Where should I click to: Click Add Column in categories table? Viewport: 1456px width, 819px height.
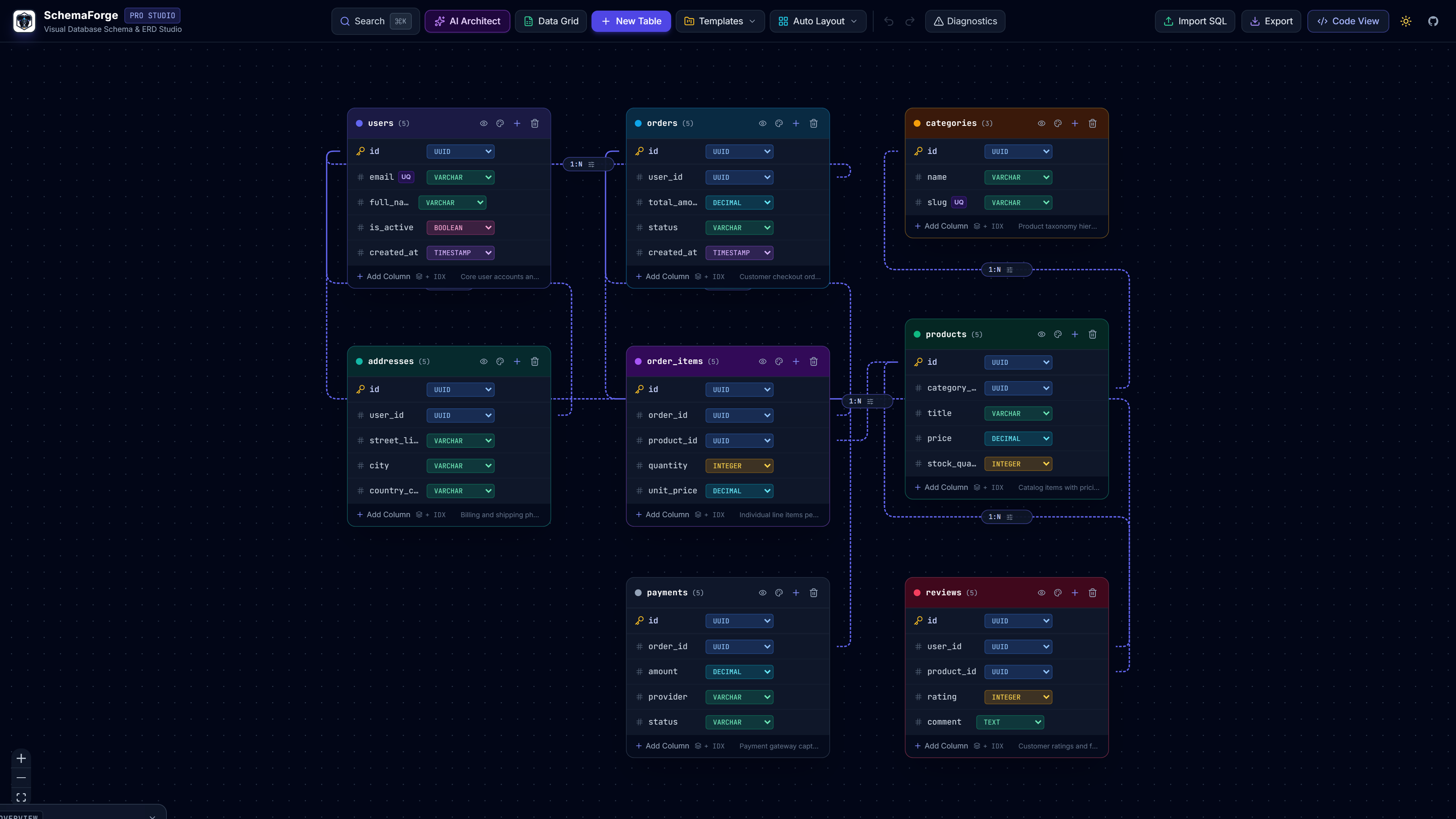click(941, 227)
